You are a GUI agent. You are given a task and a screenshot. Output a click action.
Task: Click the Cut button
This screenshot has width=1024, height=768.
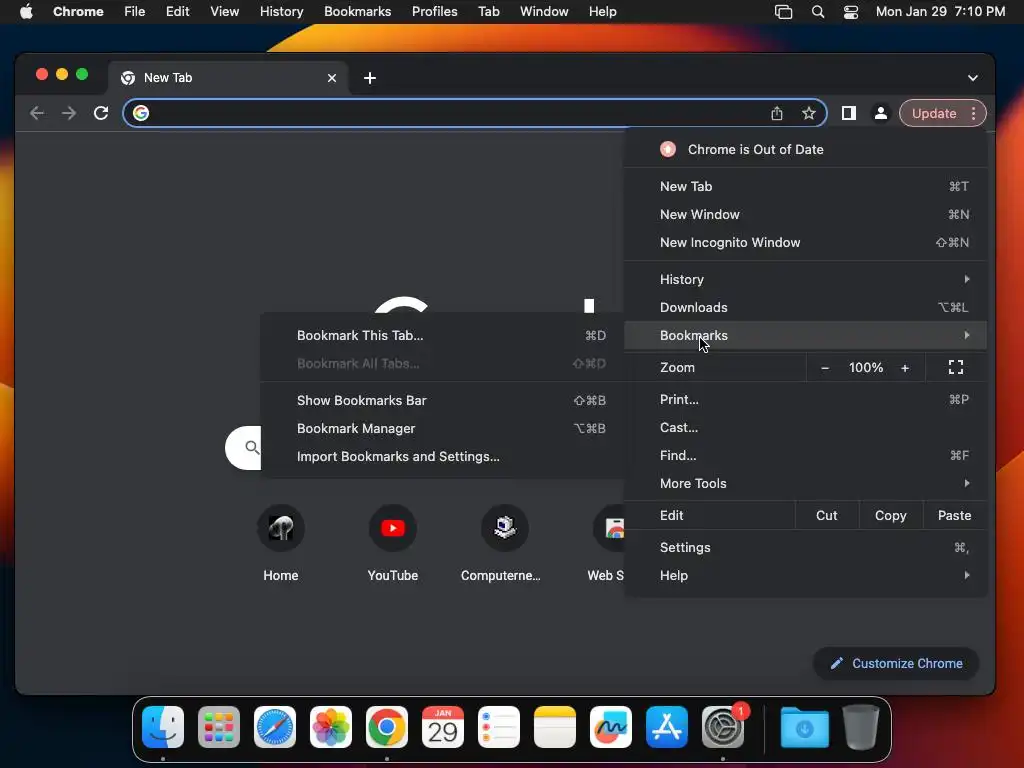(x=827, y=515)
